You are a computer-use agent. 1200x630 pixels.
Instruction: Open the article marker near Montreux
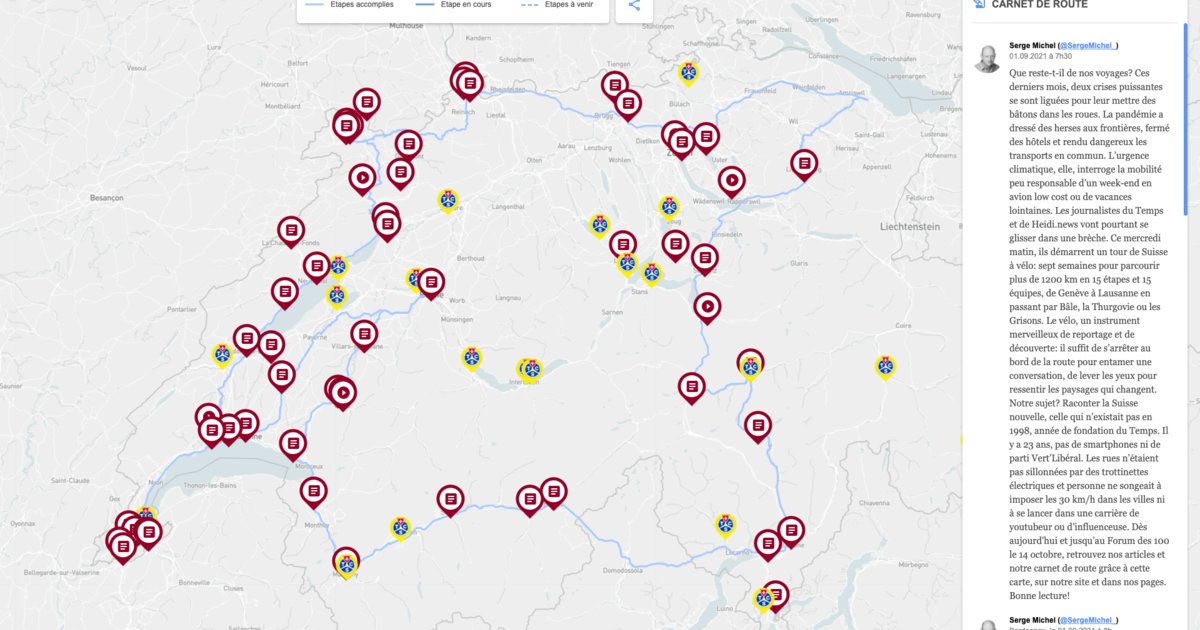293,443
